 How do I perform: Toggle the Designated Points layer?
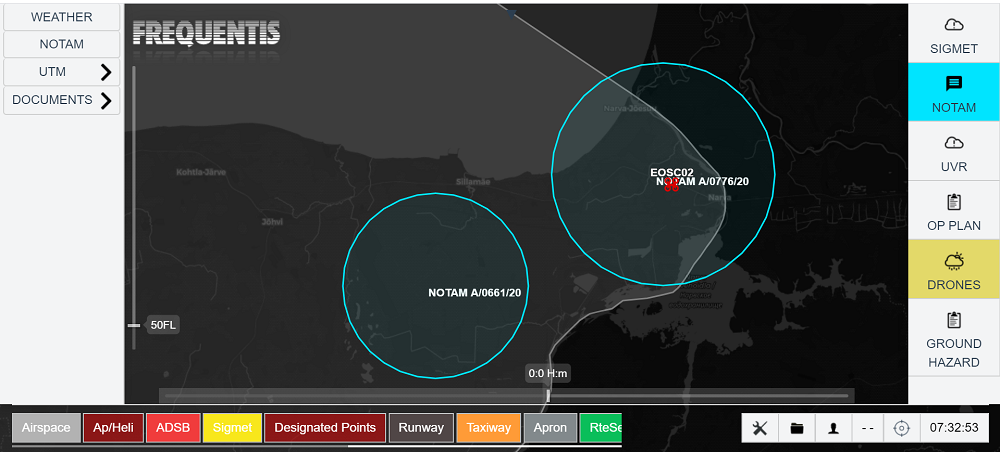pos(325,428)
